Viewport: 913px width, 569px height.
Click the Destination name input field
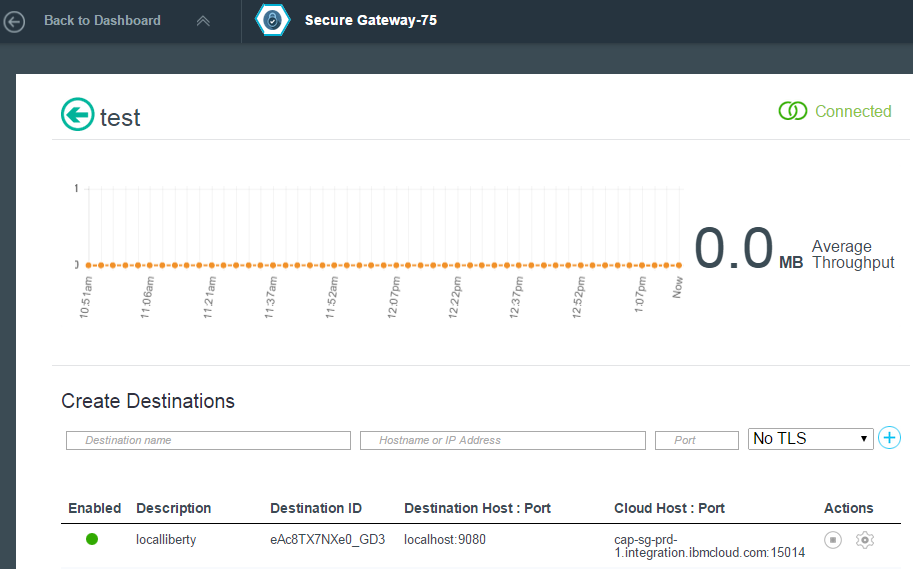(x=208, y=440)
